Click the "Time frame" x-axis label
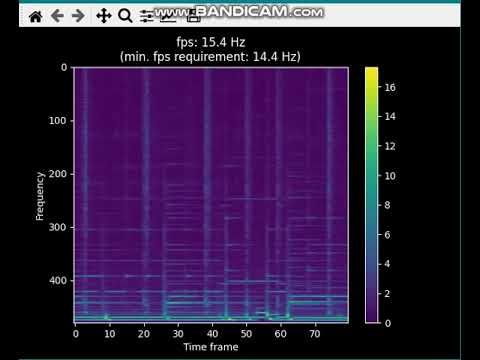480x360 pixels. [x=211, y=347]
